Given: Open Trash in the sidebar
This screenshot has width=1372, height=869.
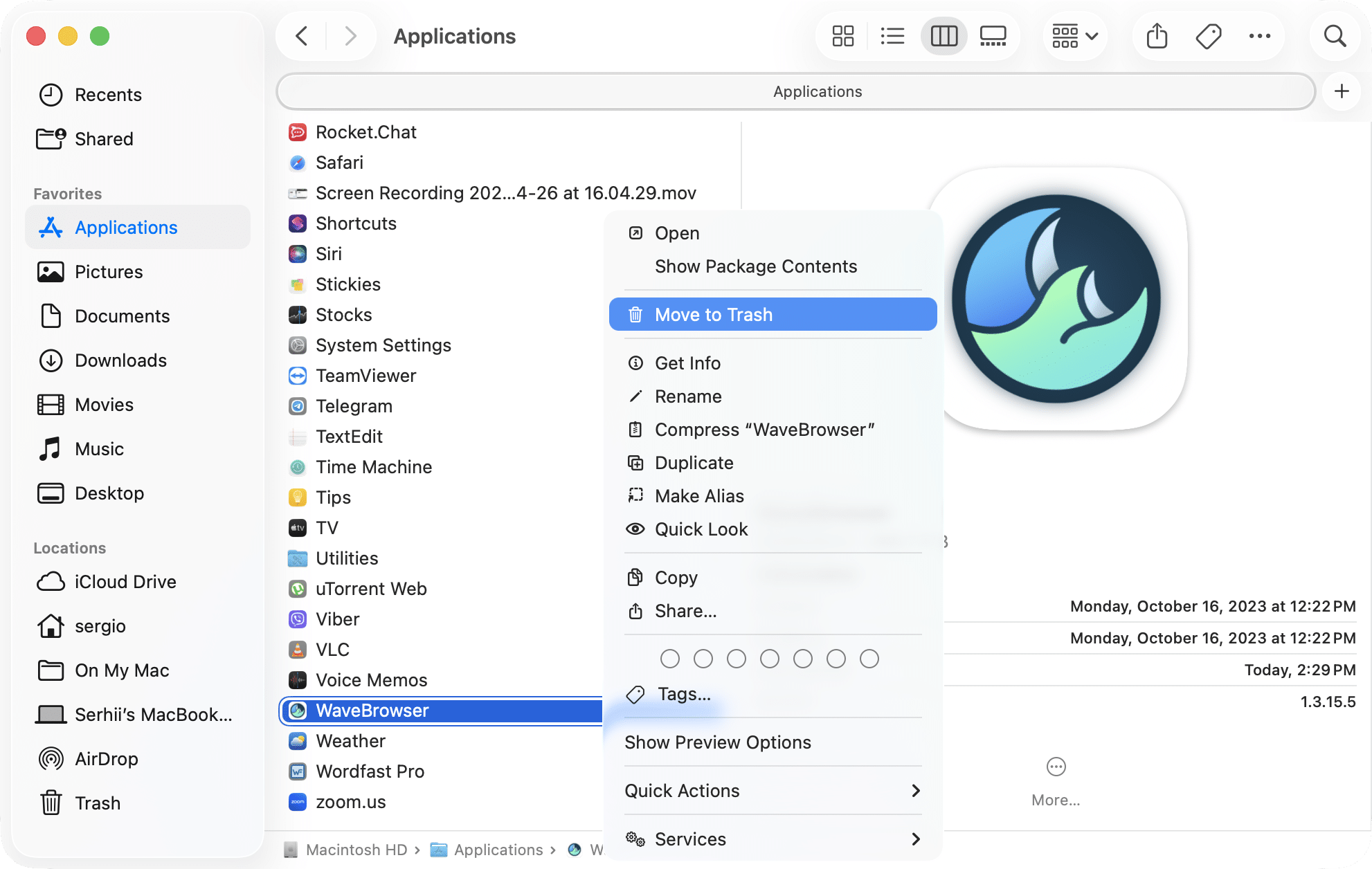Looking at the screenshot, I should pyautogui.click(x=98, y=803).
